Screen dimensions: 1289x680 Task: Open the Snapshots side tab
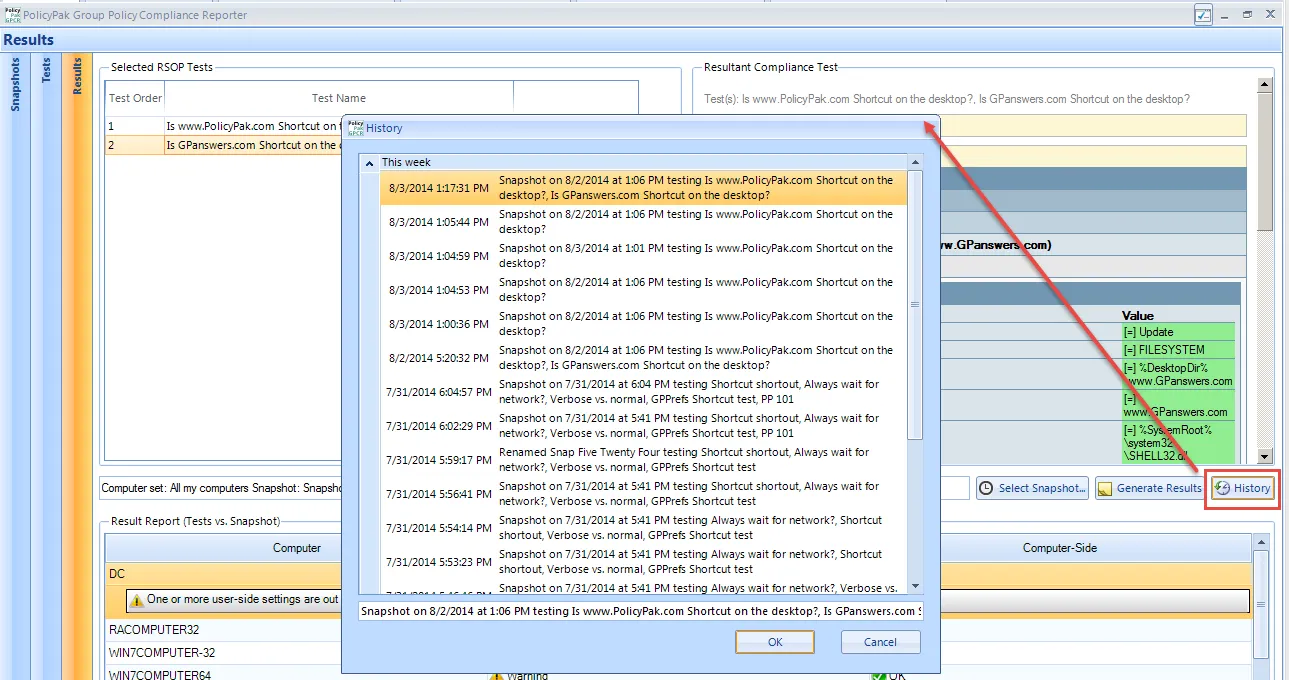pos(16,83)
